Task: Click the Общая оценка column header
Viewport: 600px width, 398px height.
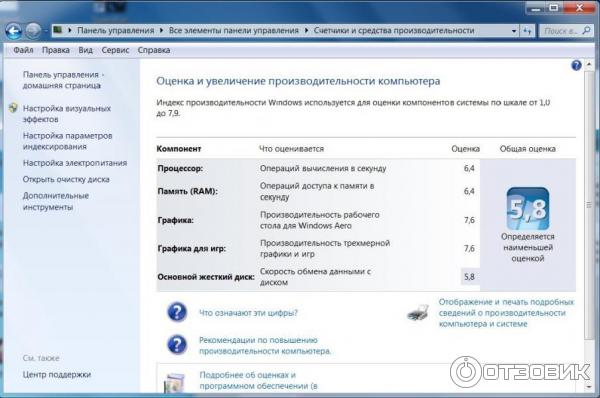Action: click(527, 149)
